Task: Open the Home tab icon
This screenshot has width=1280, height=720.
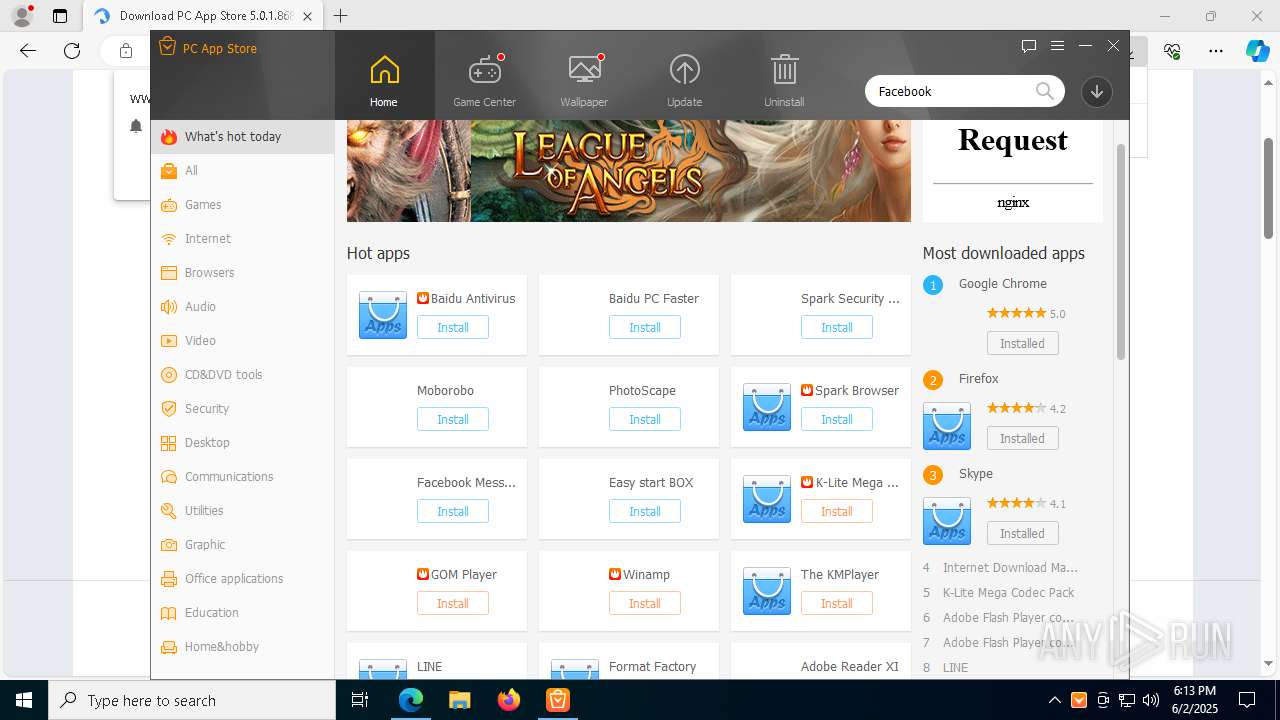Action: (384, 70)
